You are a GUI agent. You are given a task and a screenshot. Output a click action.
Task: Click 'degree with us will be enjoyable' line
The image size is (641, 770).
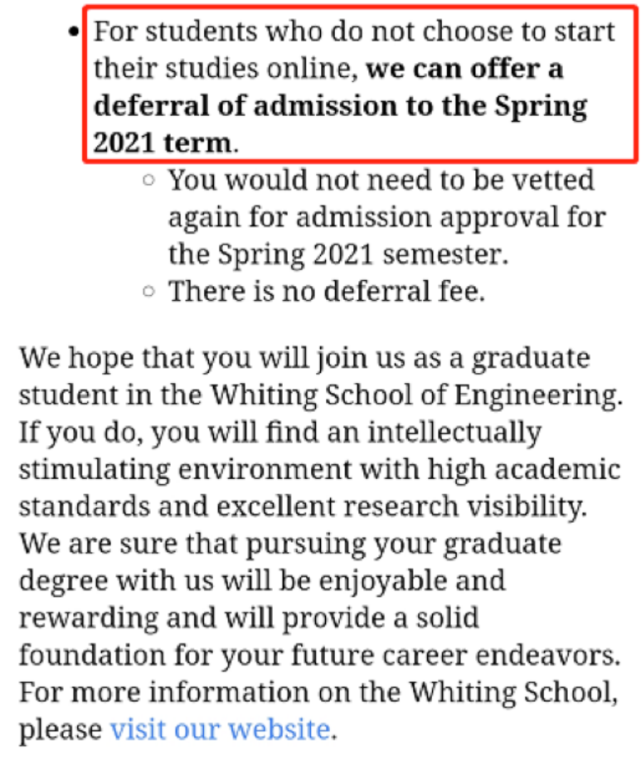tap(262, 581)
